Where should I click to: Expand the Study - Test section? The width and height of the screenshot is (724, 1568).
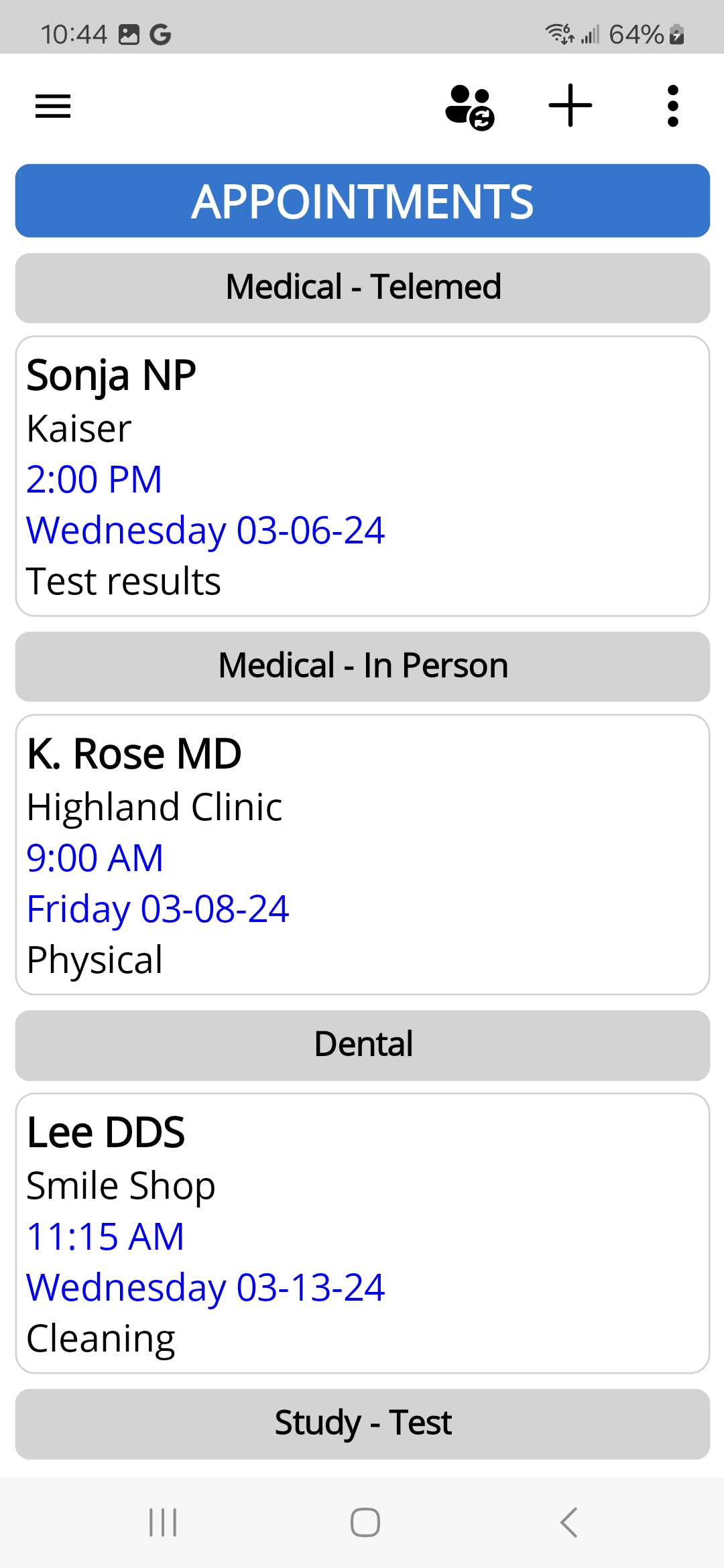[x=363, y=1423]
